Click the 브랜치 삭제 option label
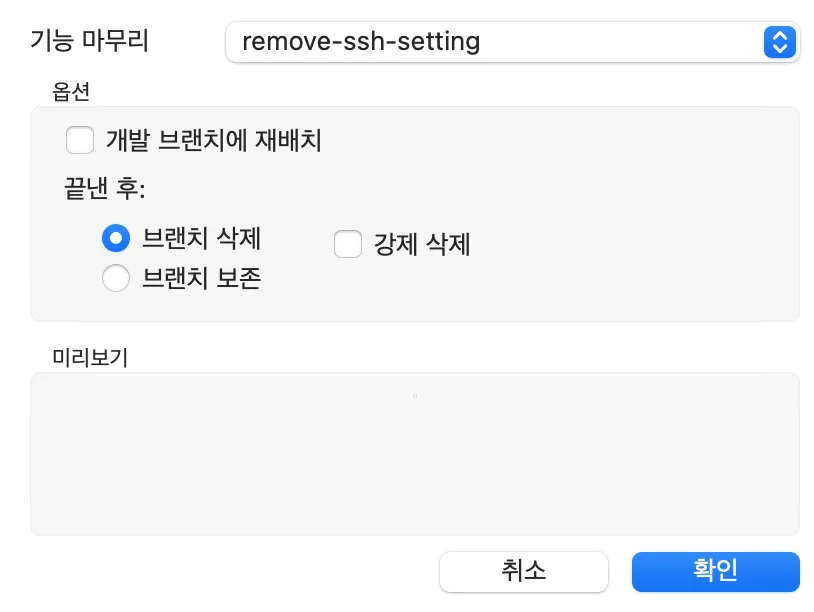This screenshot has height=612, width=814. click(202, 239)
